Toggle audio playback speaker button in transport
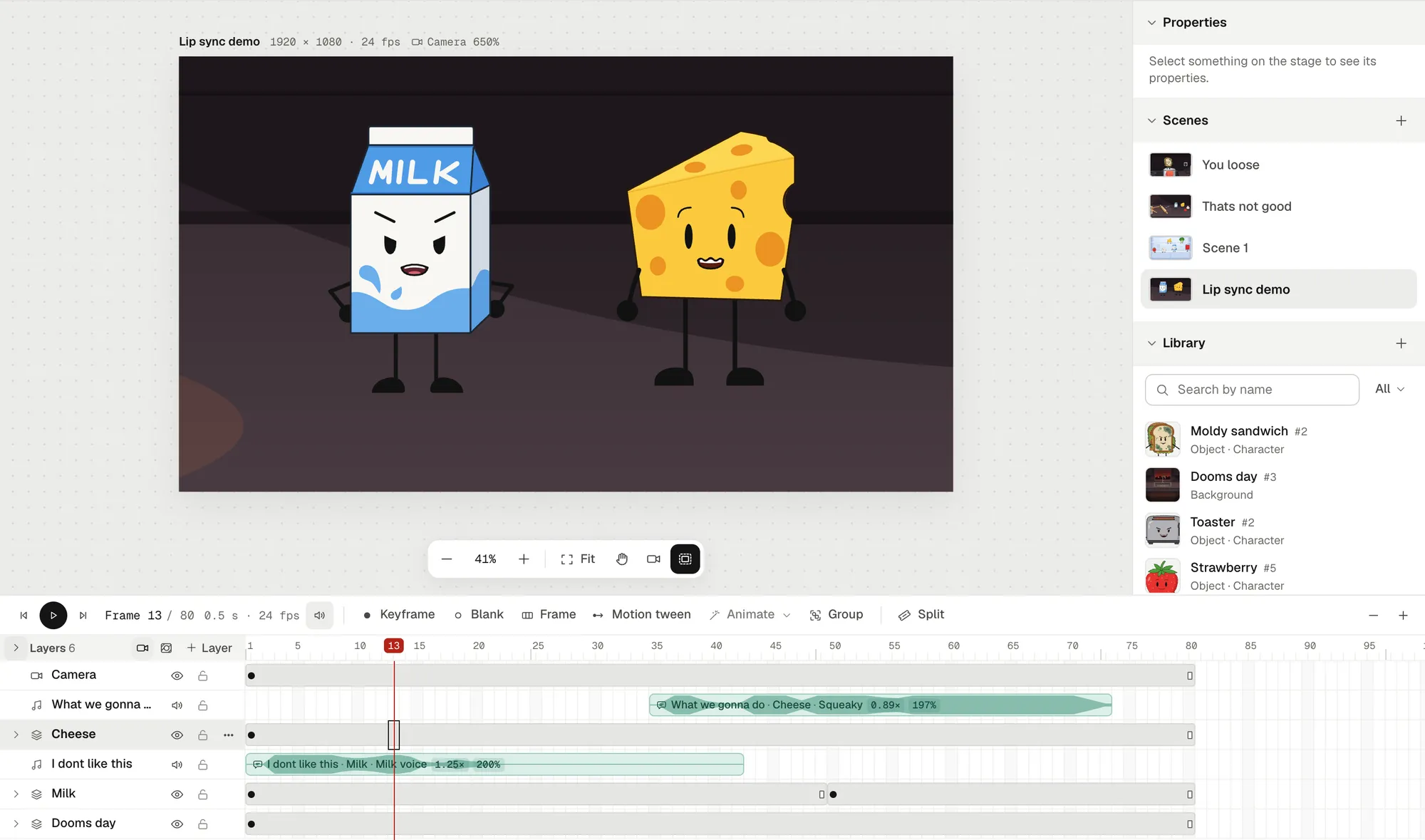1425x840 pixels. point(320,615)
